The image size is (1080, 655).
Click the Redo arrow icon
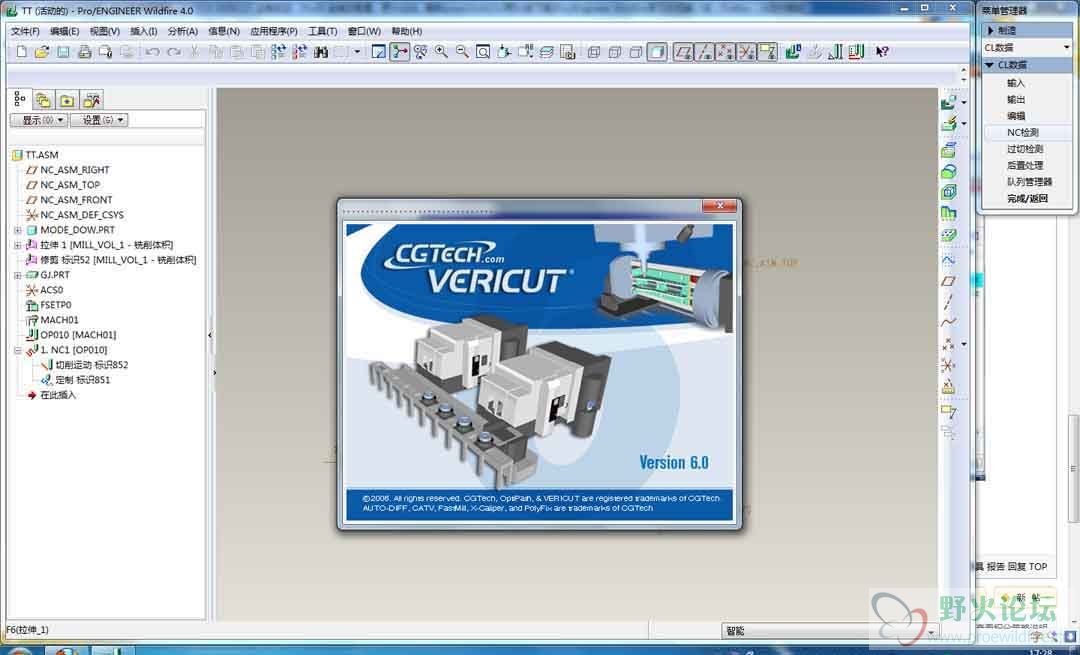[174, 52]
